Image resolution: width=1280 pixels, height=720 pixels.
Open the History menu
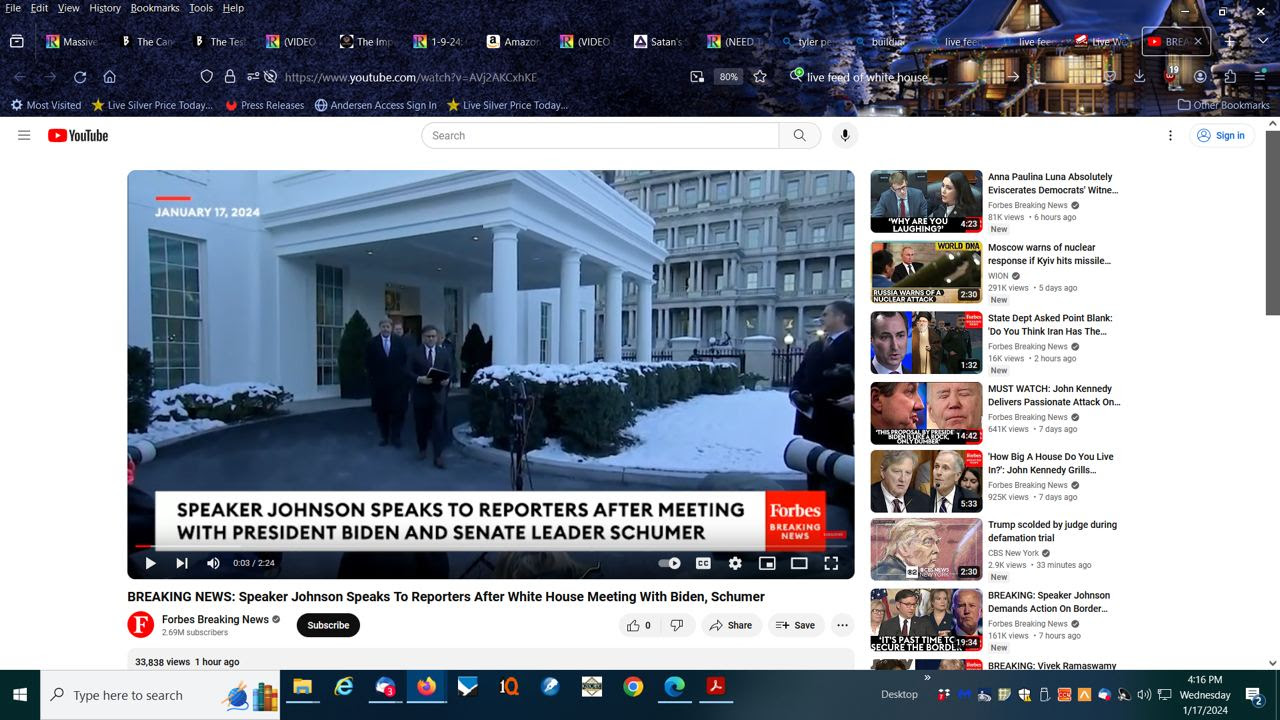tap(105, 8)
